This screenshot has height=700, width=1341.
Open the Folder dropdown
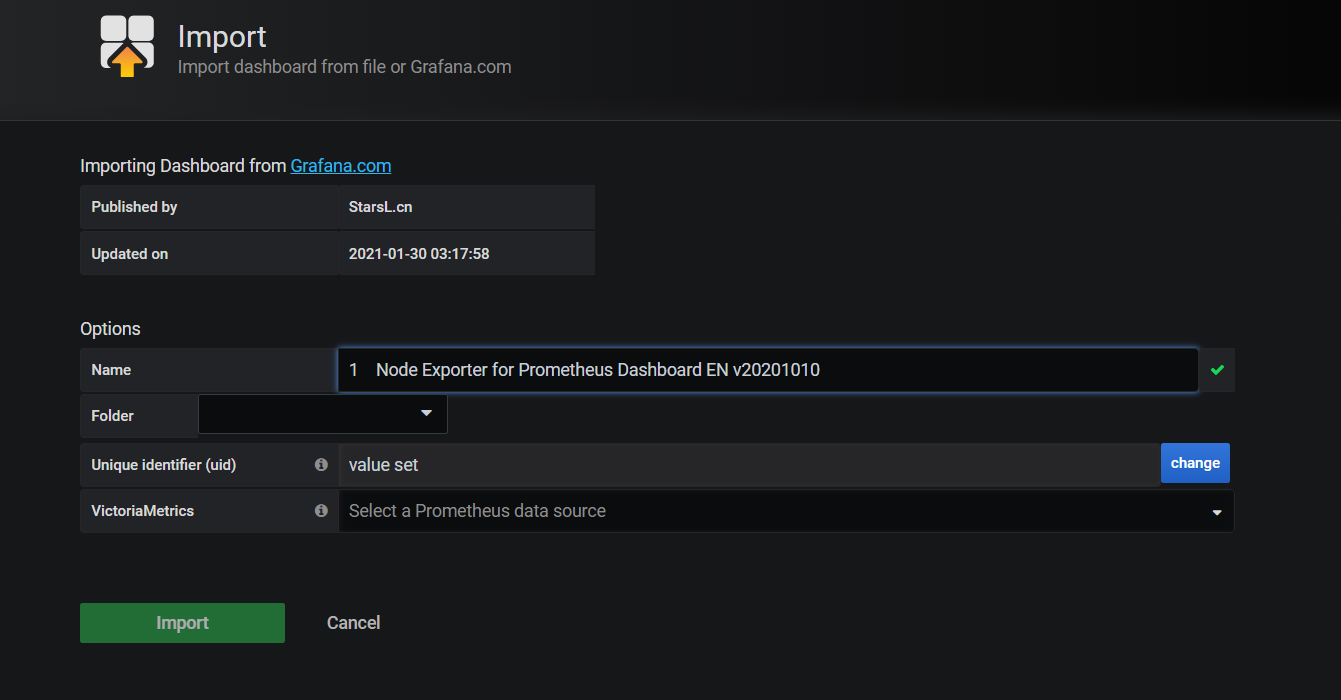tap(323, 414)
